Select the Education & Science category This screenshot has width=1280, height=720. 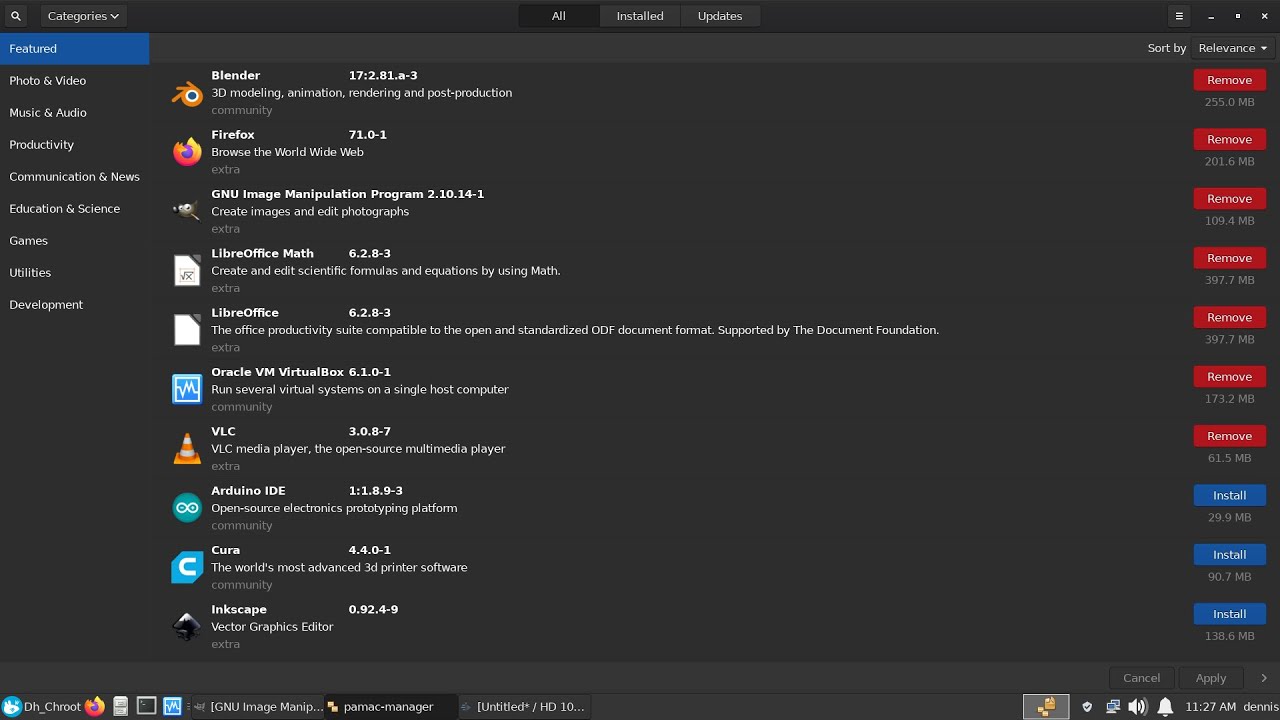click(74, 208)
